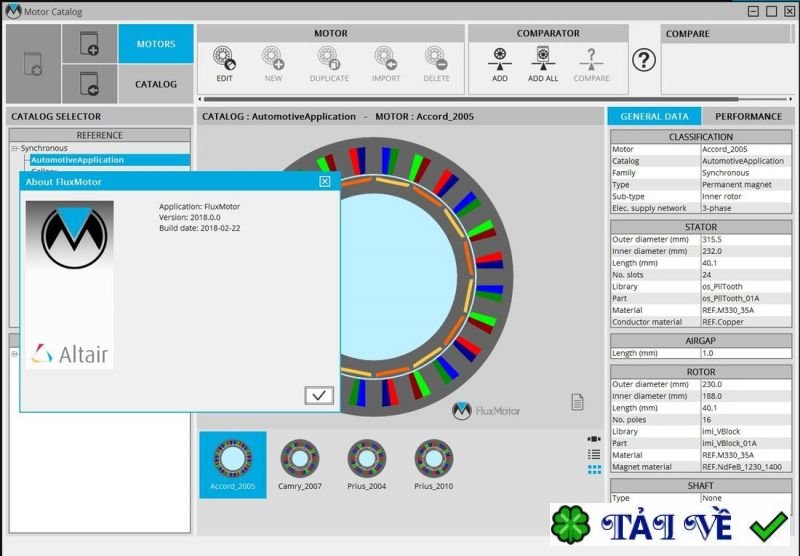
Task: Click the DELETE motor icon
Action: click(436, 58)
